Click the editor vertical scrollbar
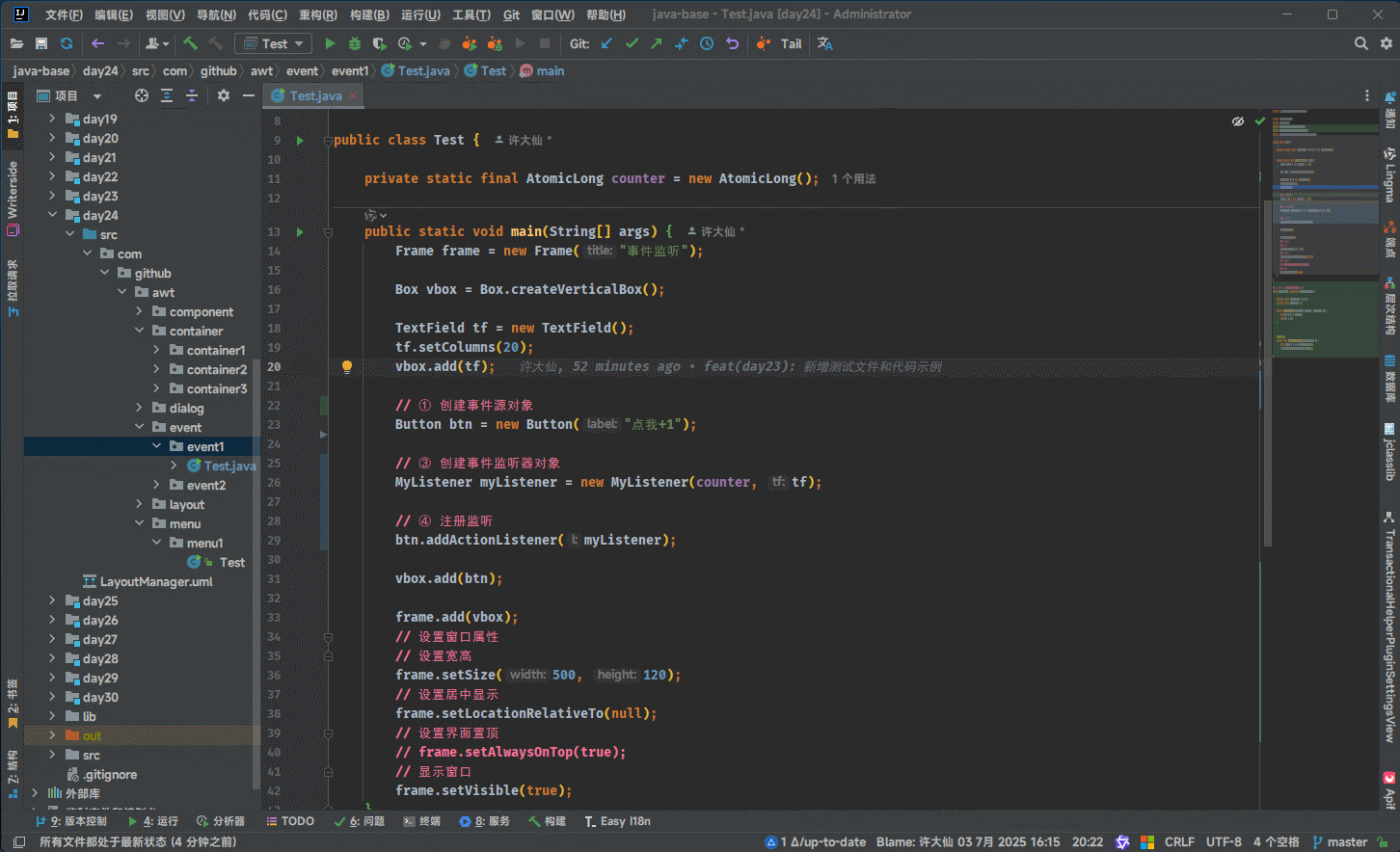Viewport: 1400px width, 852px height. (1267, 376)
